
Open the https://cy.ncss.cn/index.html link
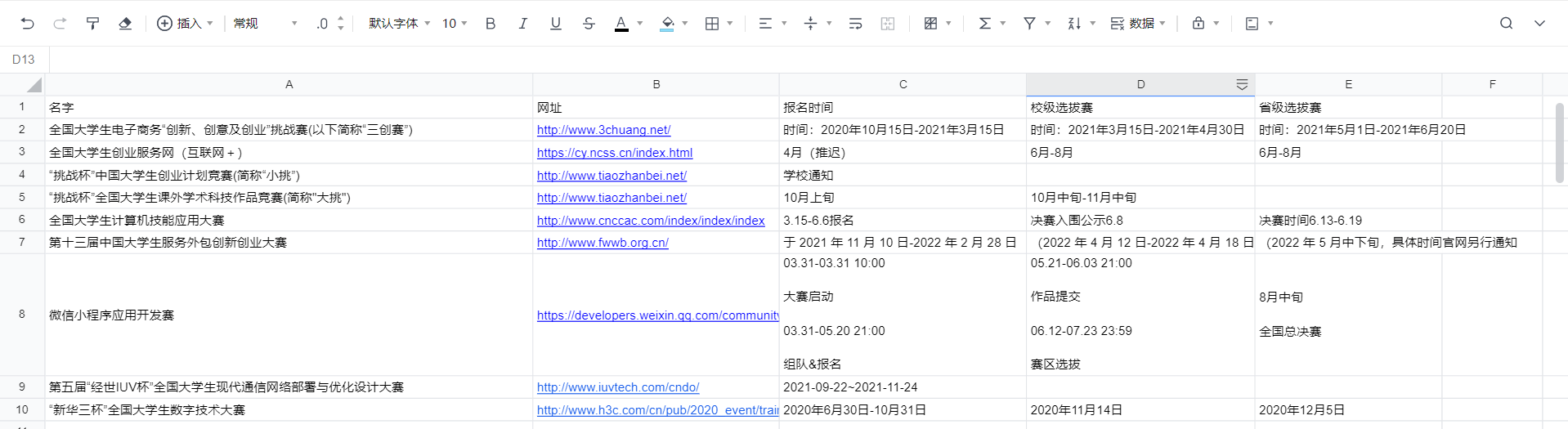click(614, 153)
